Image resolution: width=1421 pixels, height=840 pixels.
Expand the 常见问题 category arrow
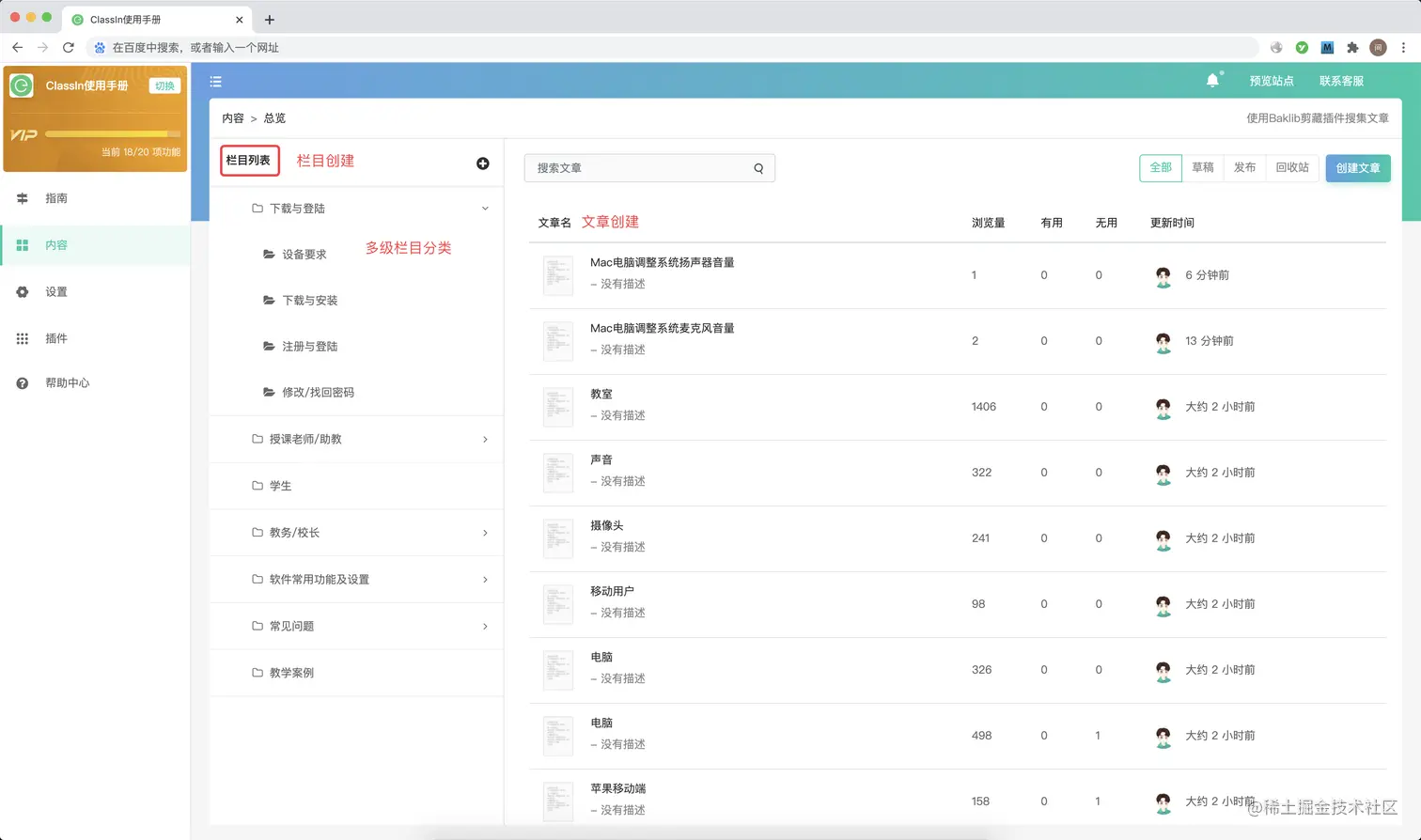tap(485, 627)
